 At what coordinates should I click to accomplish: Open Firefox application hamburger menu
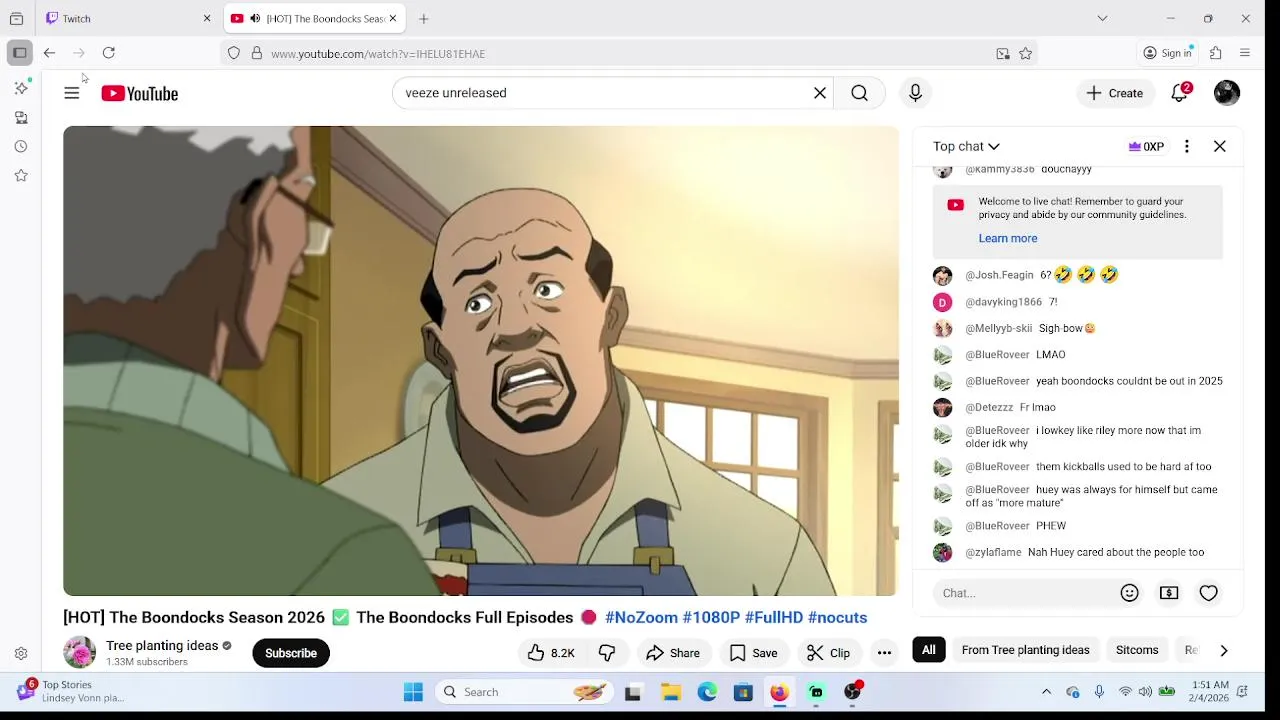pos(1245,53)
